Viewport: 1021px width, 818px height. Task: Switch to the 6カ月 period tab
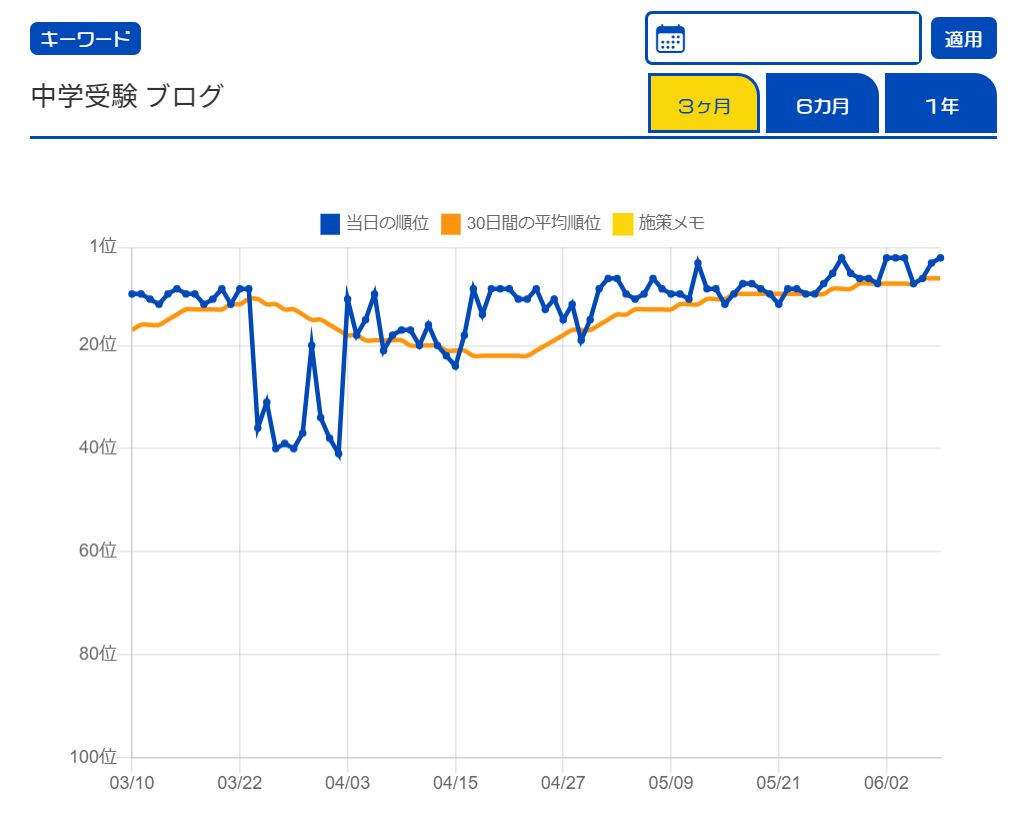click(822, 104)
